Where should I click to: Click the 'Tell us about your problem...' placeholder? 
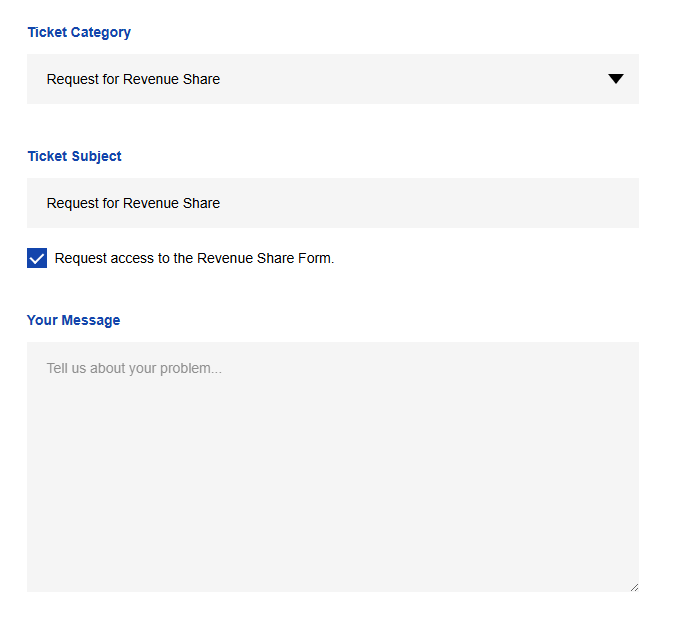click(134, 368)
